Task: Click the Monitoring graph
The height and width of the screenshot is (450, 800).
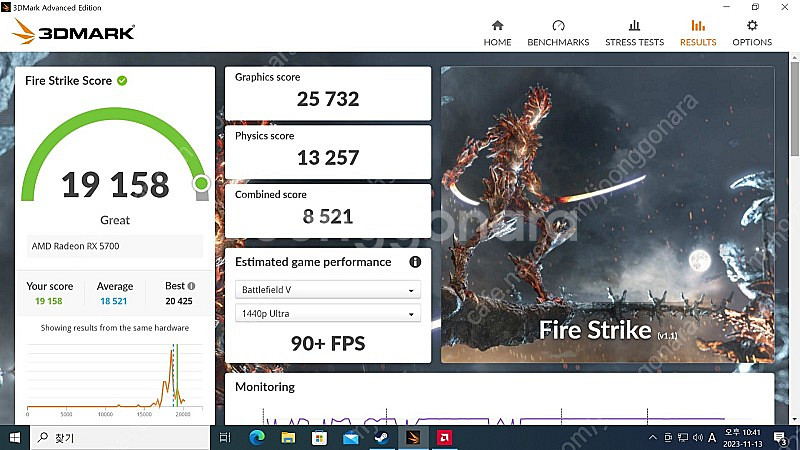Action: [494, 417]
